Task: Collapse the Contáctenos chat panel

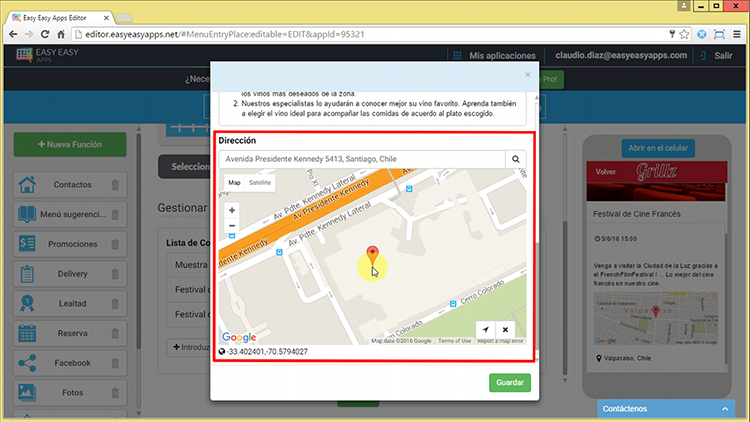Action: [725, 410]
